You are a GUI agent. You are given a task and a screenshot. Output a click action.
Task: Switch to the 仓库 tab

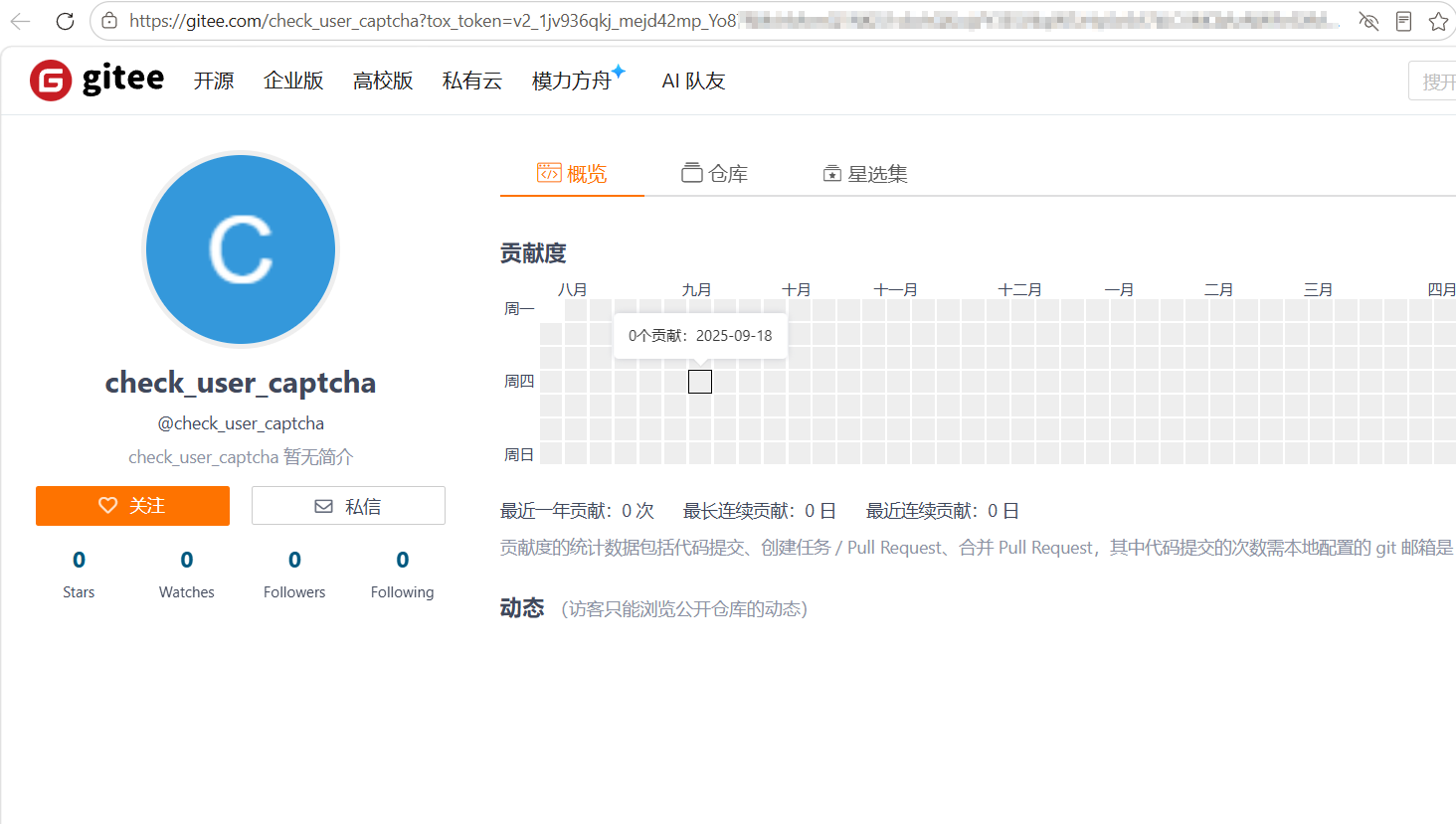pyautogui.click(x=714, y=174)
